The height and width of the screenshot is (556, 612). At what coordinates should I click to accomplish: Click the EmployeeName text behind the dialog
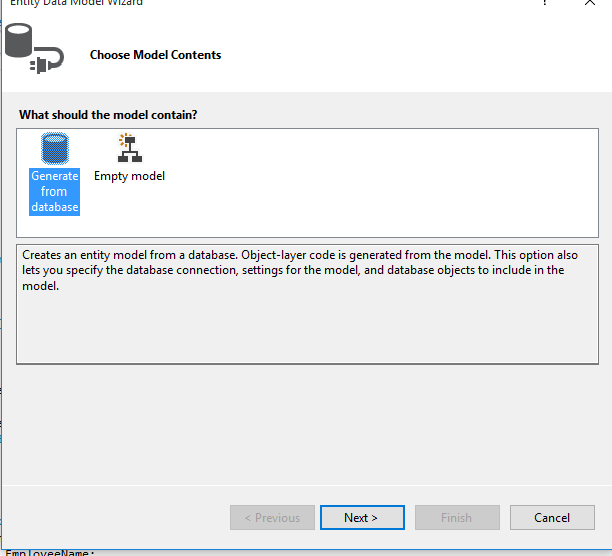[x=50, y=551]
